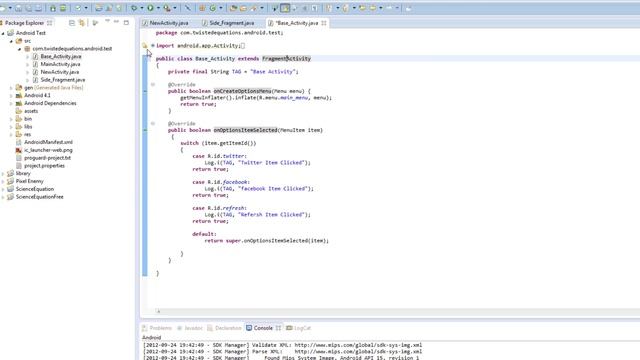Collapse the Android Test project node
This screenshot has height=360, width=640.
coord(3,33)
